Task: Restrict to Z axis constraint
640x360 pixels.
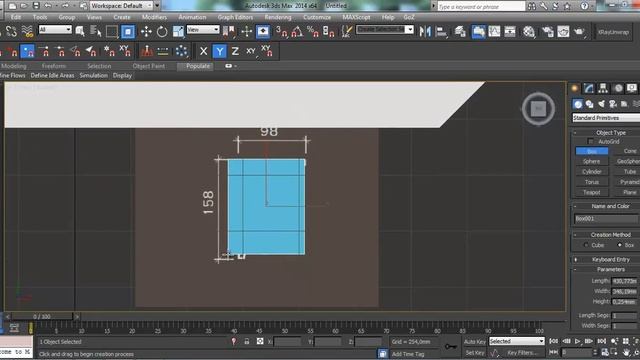Action: [x=235, y=51]
